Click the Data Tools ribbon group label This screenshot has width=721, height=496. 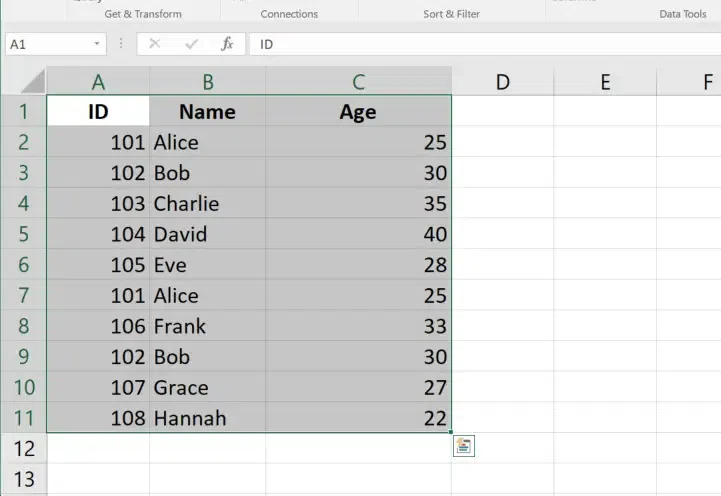point(683,14)
